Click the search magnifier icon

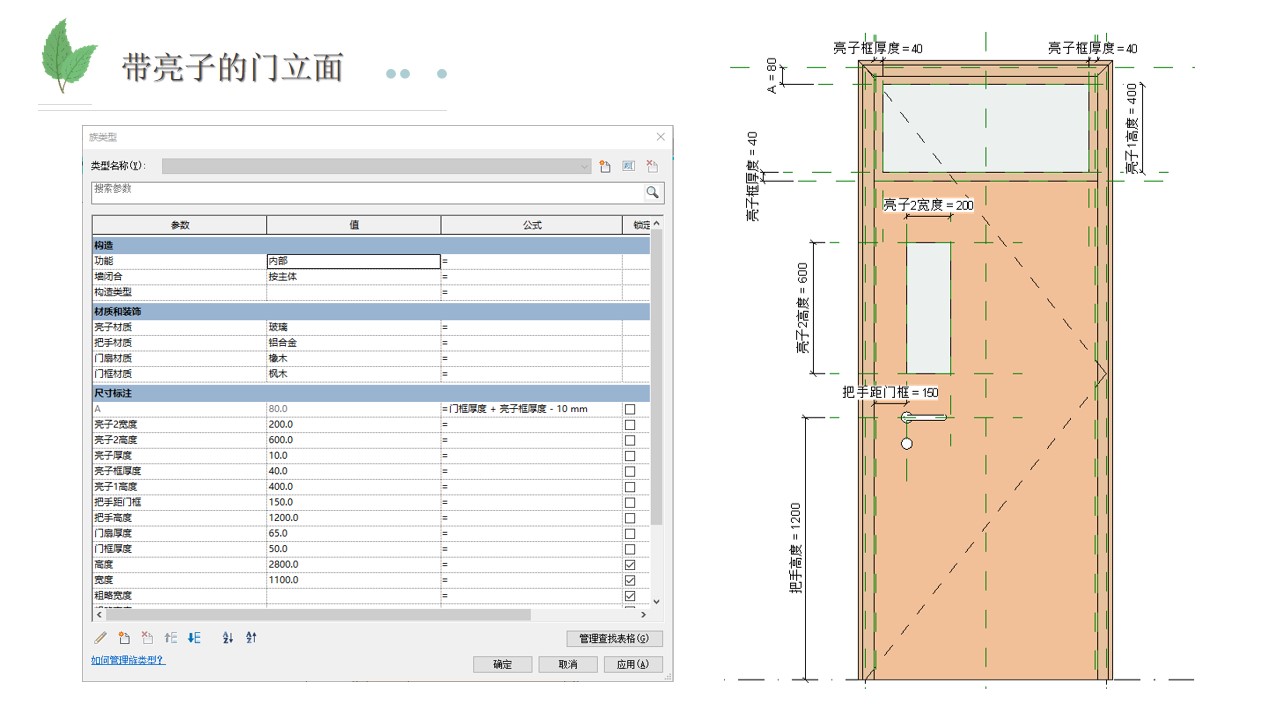652,192
